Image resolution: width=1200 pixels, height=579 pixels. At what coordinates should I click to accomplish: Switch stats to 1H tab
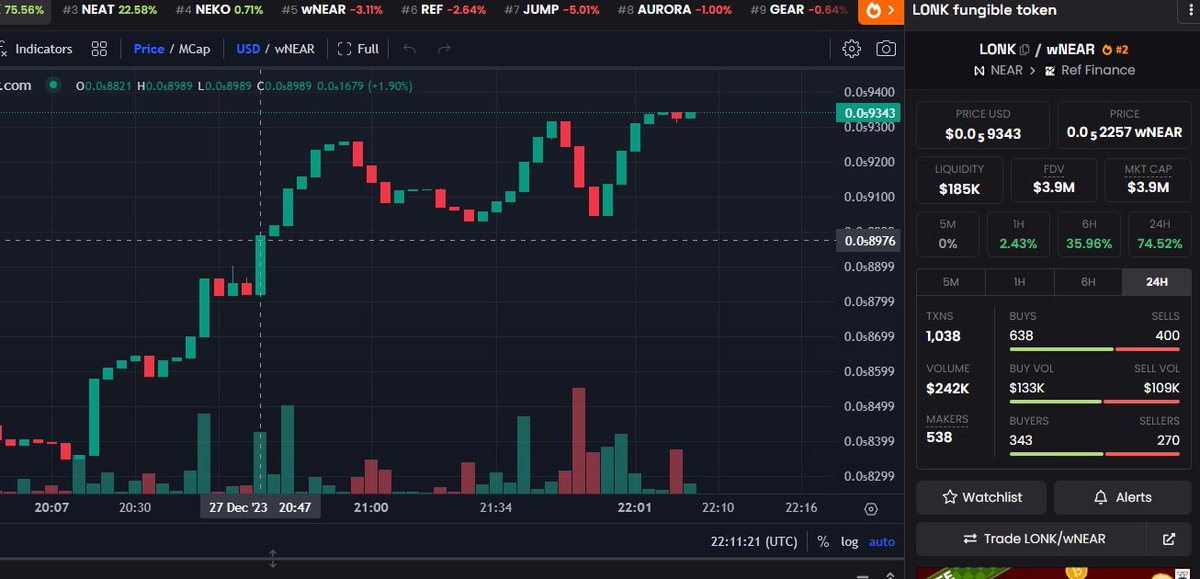coord(1019,282)
